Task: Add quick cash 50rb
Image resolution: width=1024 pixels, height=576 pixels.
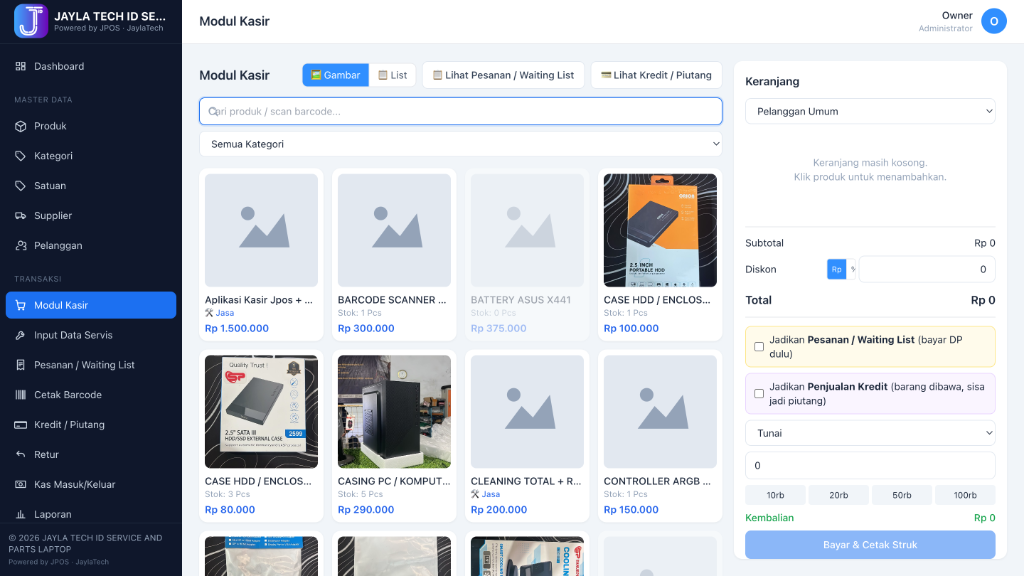Action: point(902,495)
